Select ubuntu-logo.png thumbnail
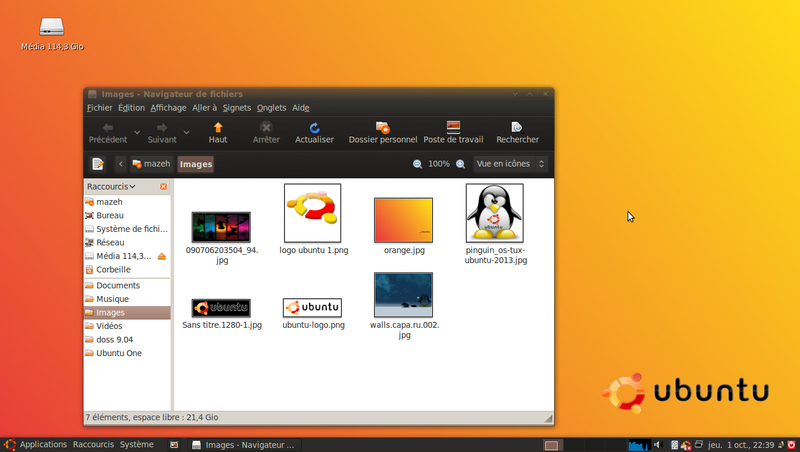 click(x=313, y=308)
